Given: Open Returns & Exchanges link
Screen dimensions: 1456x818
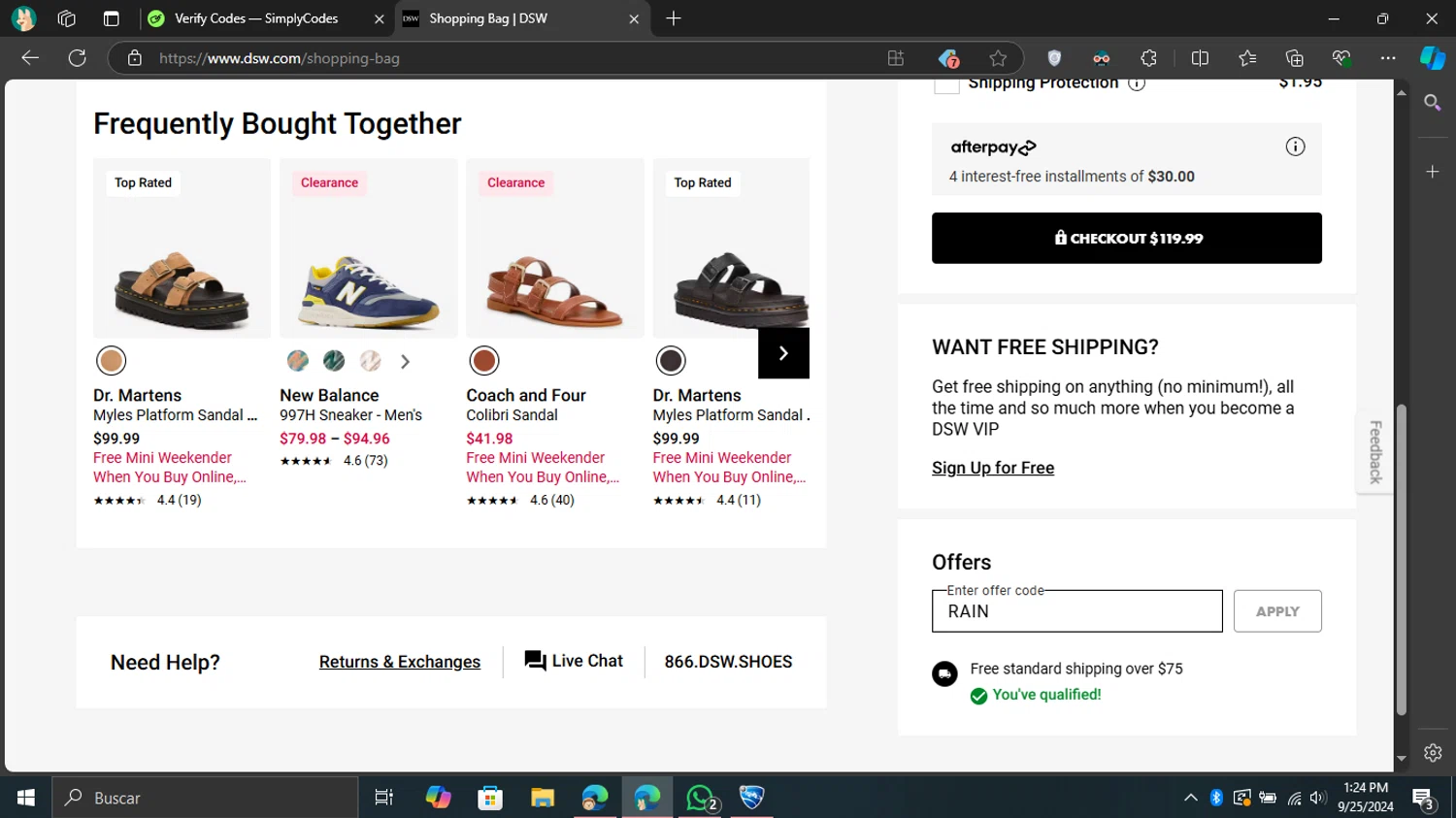Looking at the screenshot, I should [400, 662].
